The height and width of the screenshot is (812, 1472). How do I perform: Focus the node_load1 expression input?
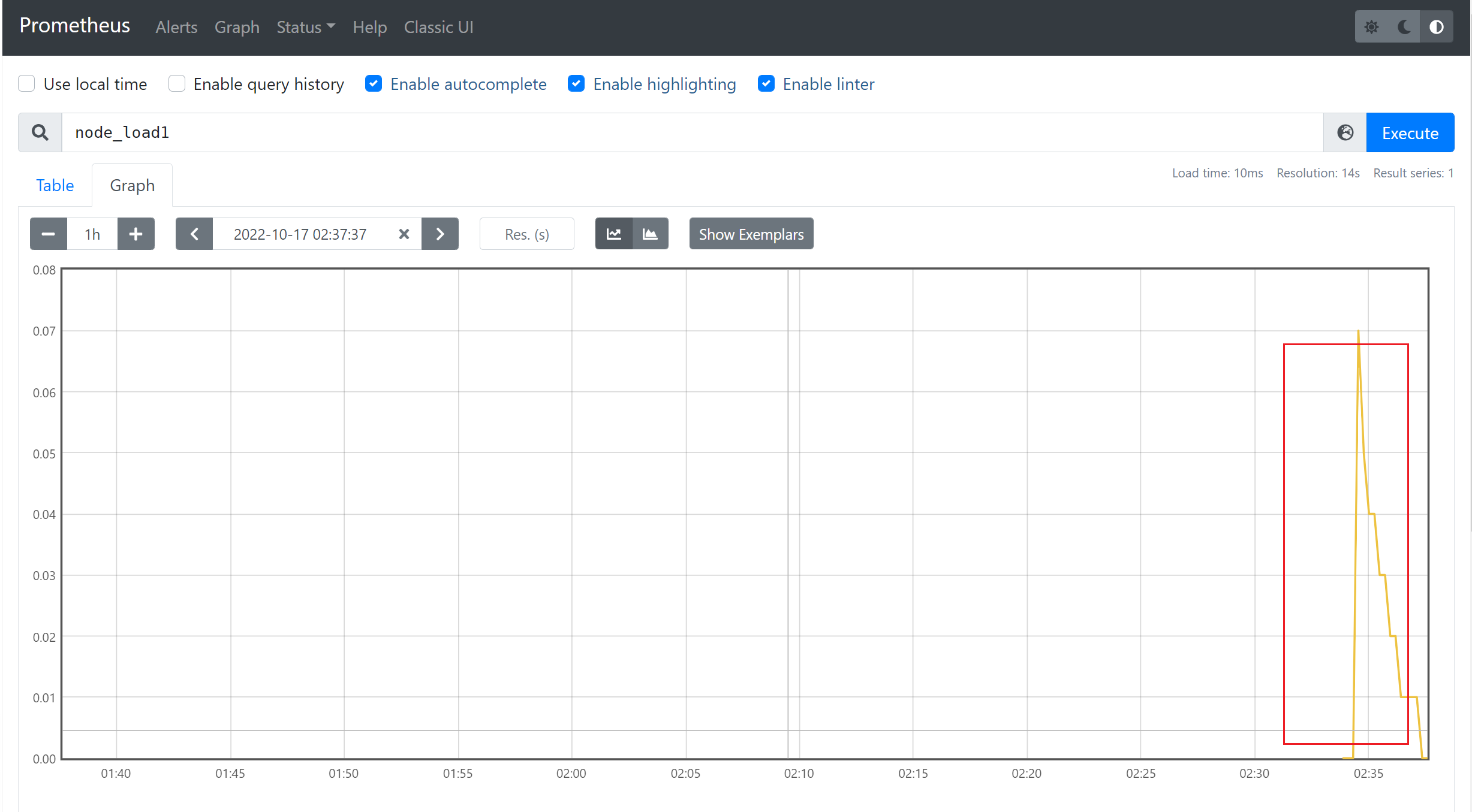693,132
